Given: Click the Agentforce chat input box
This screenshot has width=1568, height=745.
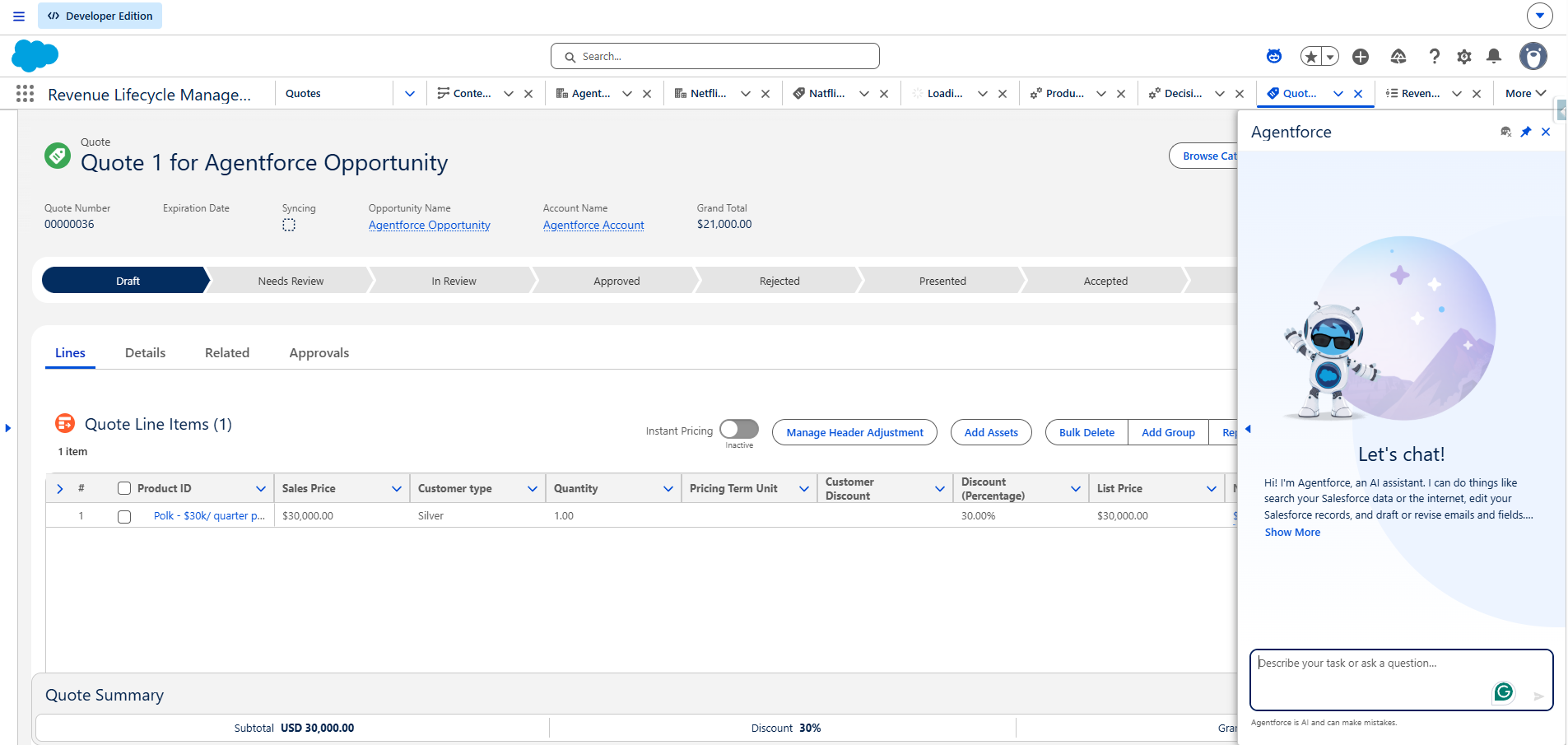Looking at the screenshot, I should click(x=1402, y=680).
